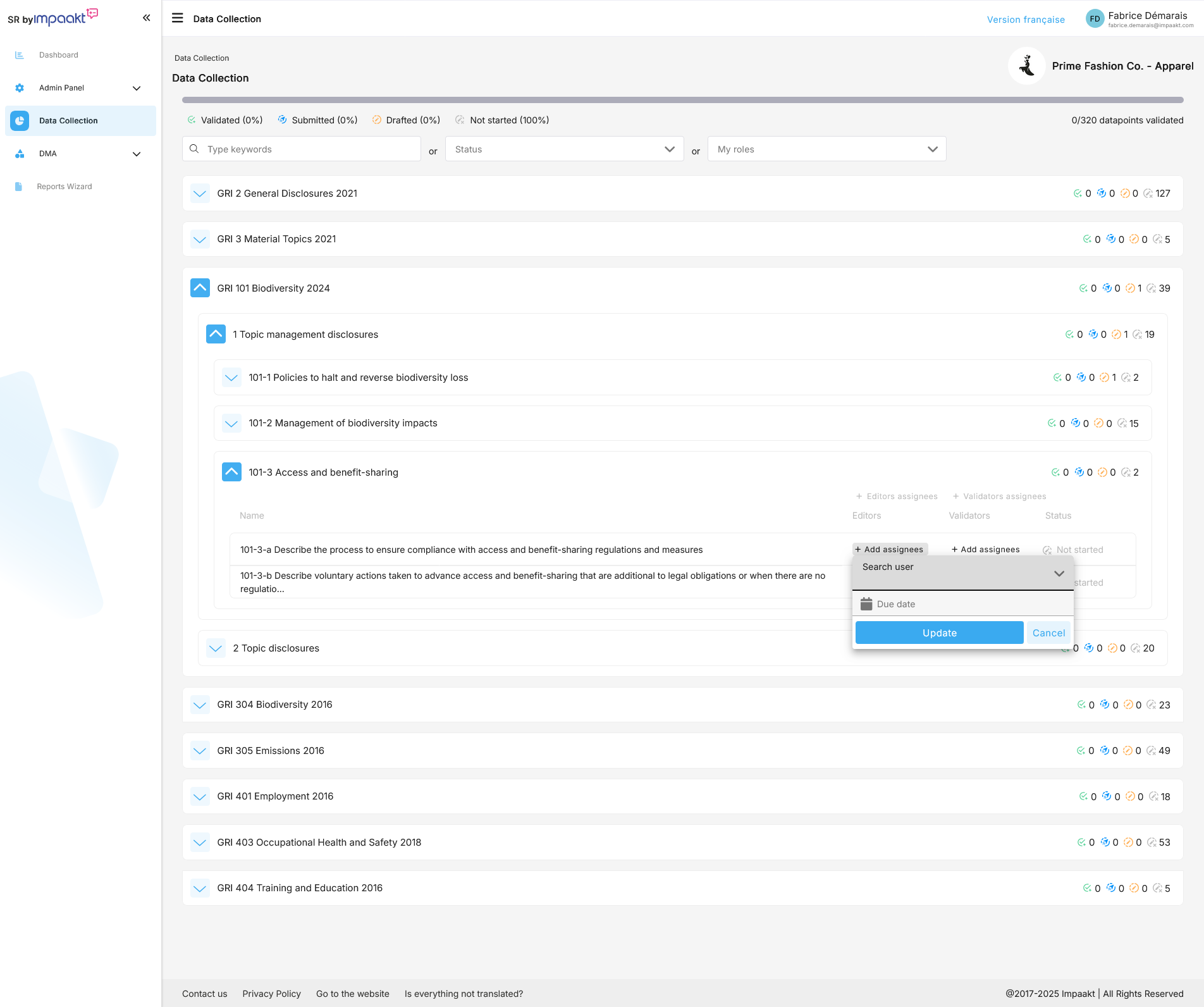This screenshot has height=1007, width=1204.
Task: Collapse the GRI 101 Biodiversity 2024 section
Action: [200, 288]
